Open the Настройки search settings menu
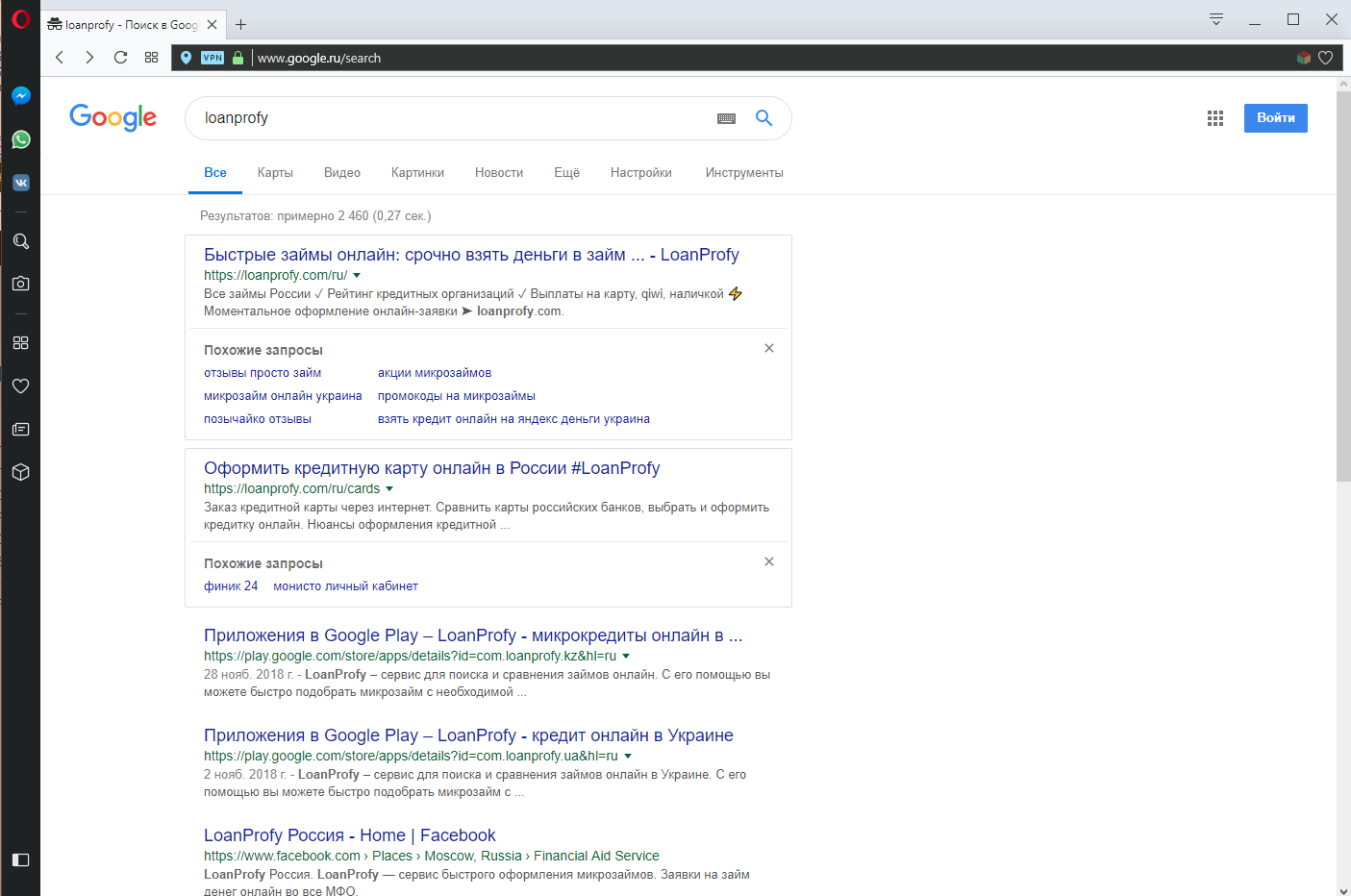1351x896 pixels. click(641, 173)
